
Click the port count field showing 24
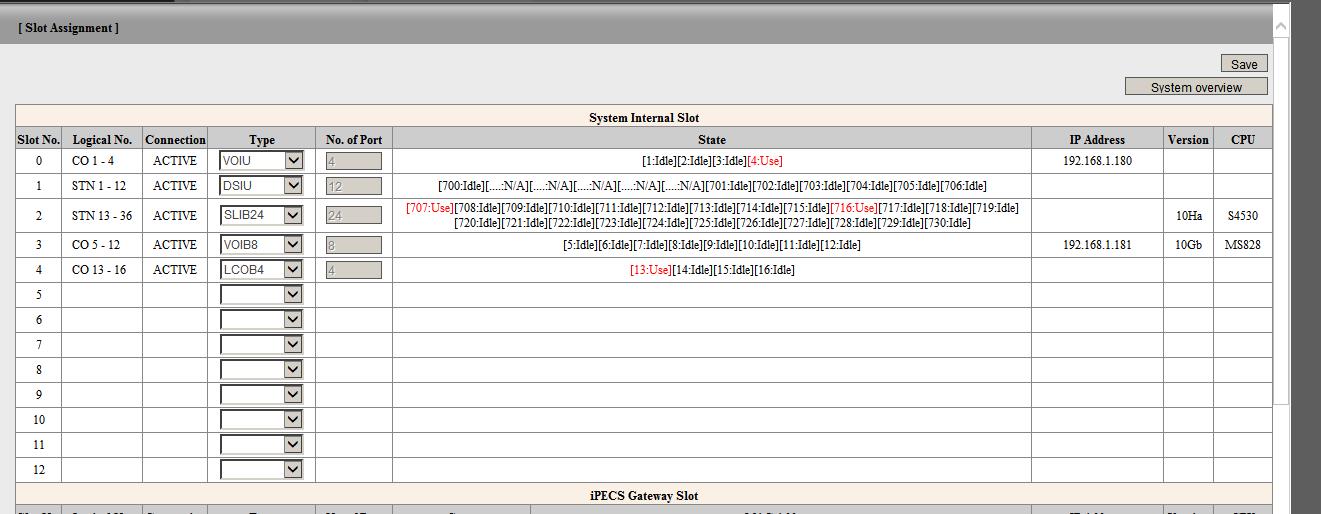click(353, 215)
